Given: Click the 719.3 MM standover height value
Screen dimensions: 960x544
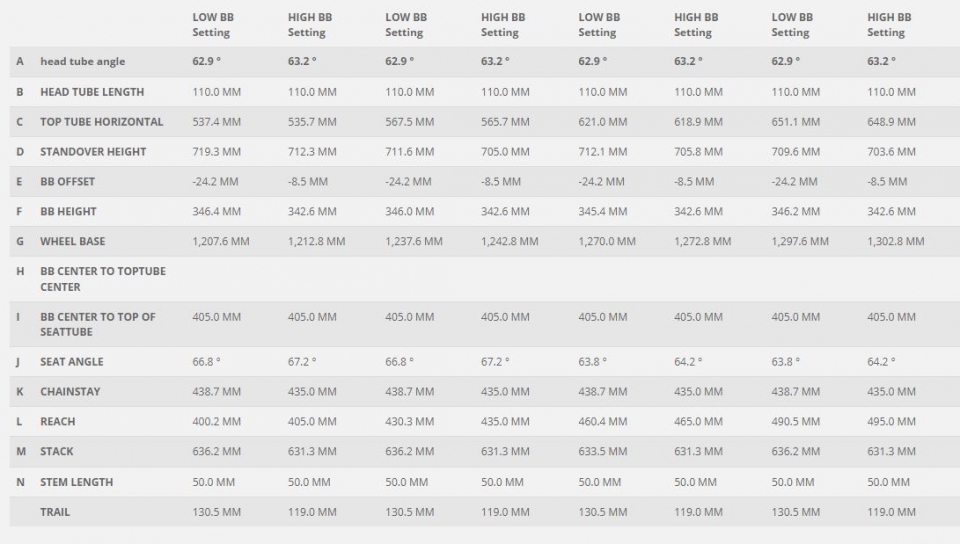Looking at the screenshot, I should click(x=217, y=152).
